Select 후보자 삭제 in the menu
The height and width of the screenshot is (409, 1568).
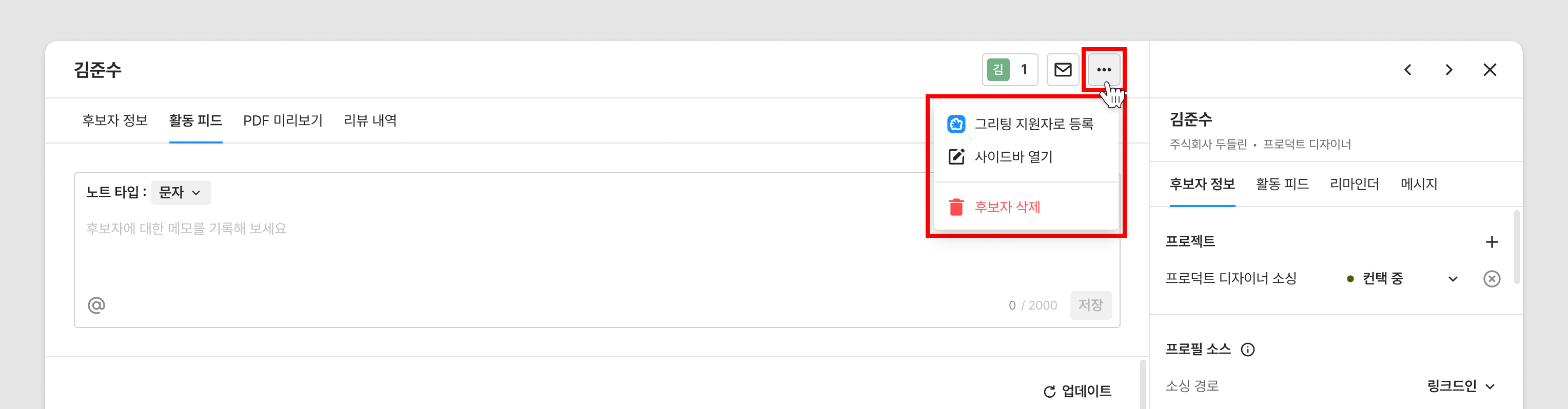pos(1007,207)
